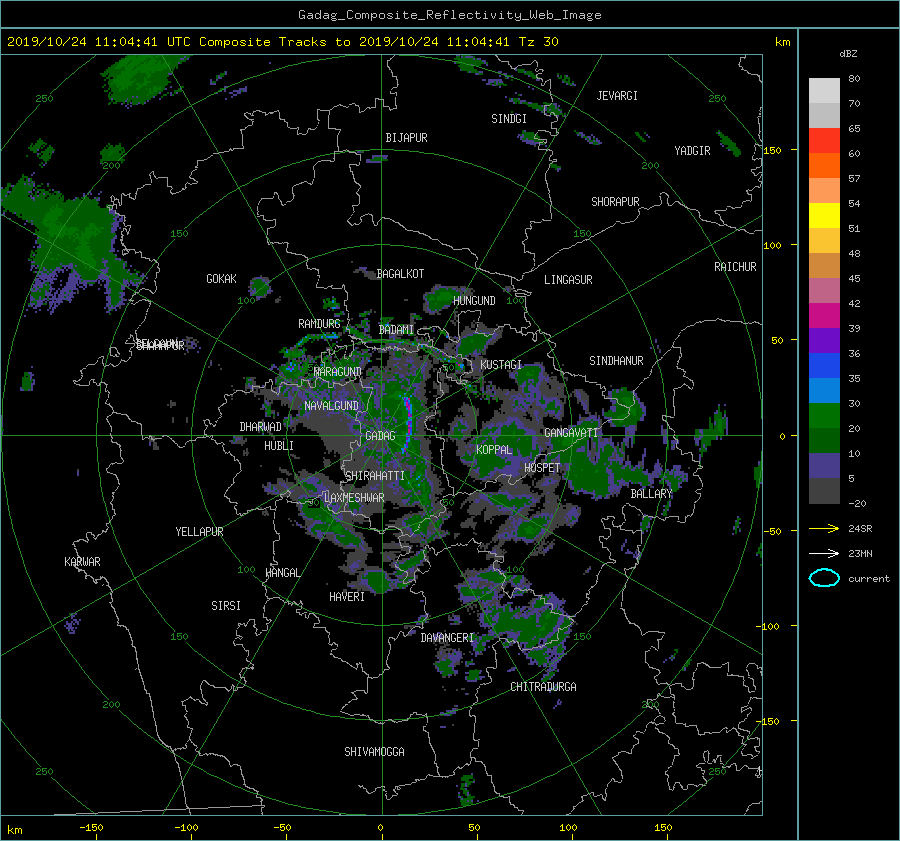Screen dimensions: 900x841
Task: Click the GADAG radar center label
Action: tap(381, 436)
